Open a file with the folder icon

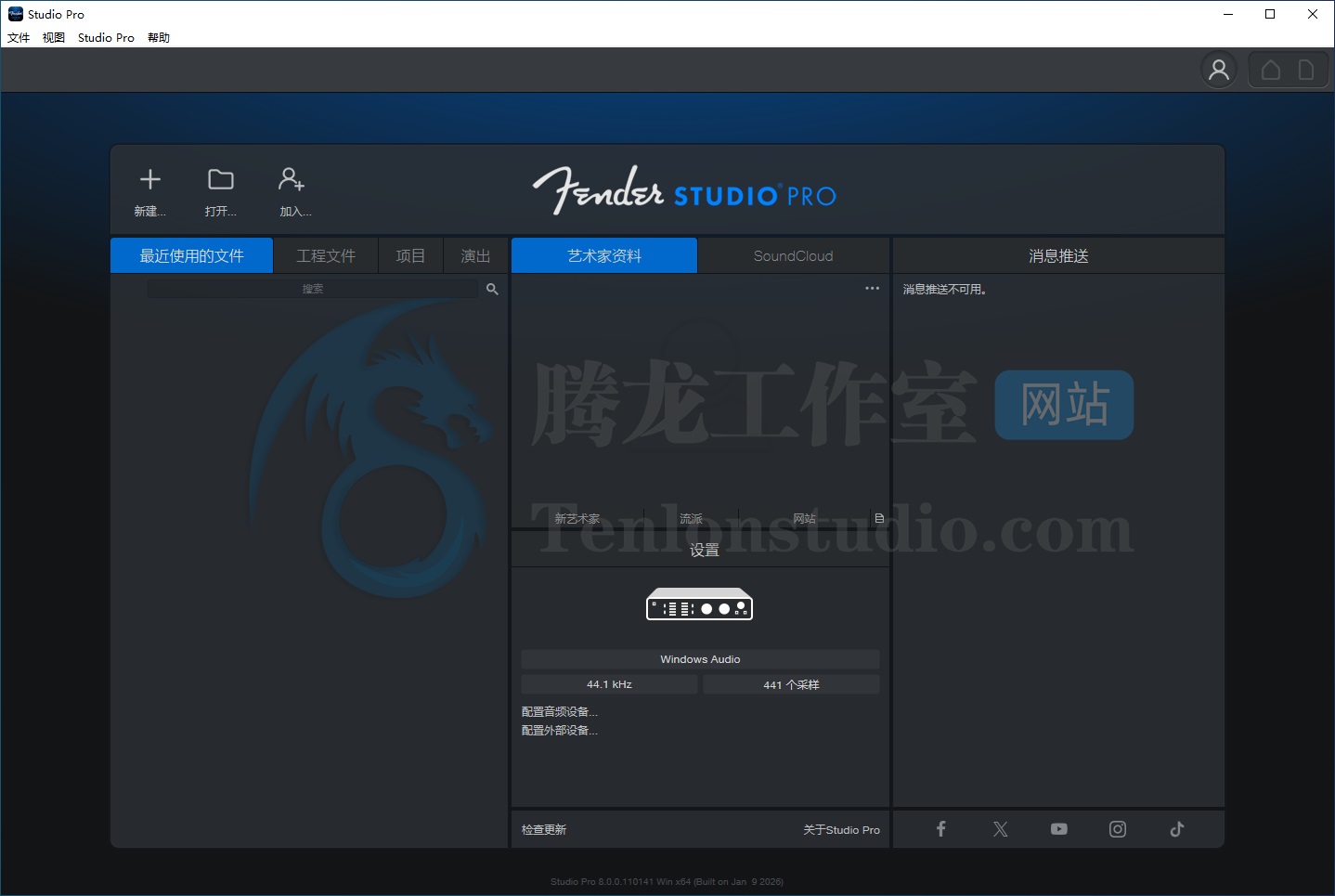coord(221,180)
